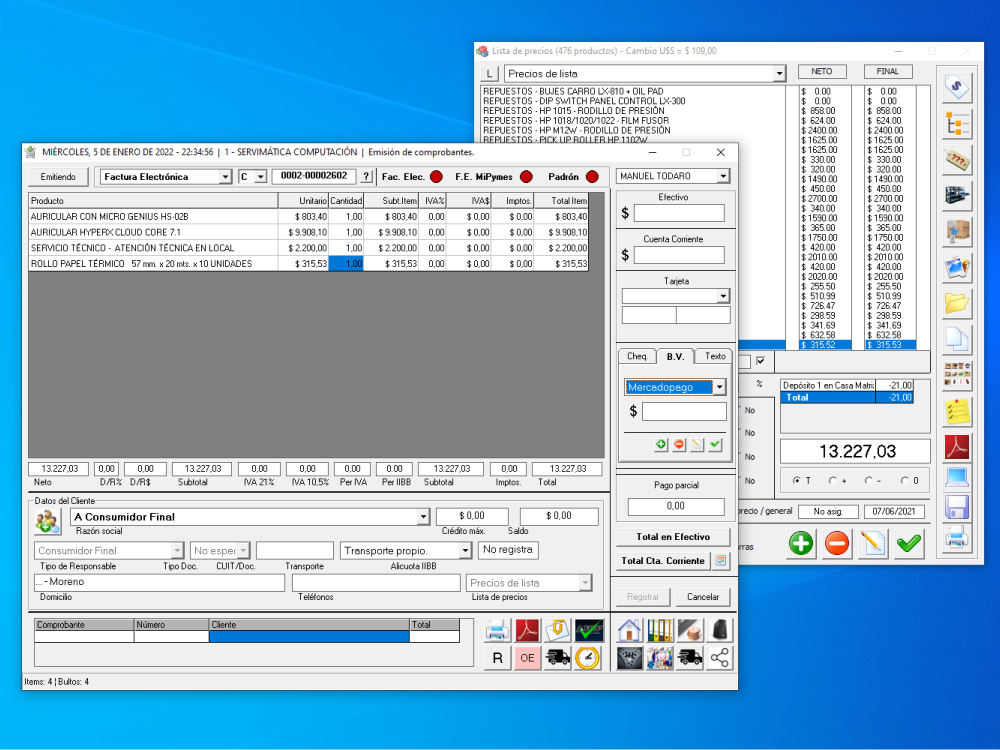The image size is (1000, 750).
Task: Select the 0 radio button option
Action: [905, 481]
